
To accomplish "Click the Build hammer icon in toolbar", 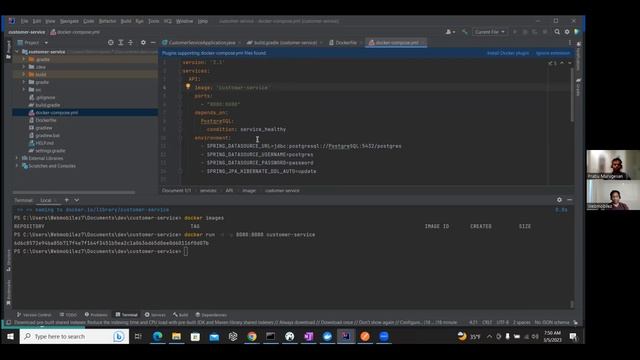I will [x=464, y=32].
